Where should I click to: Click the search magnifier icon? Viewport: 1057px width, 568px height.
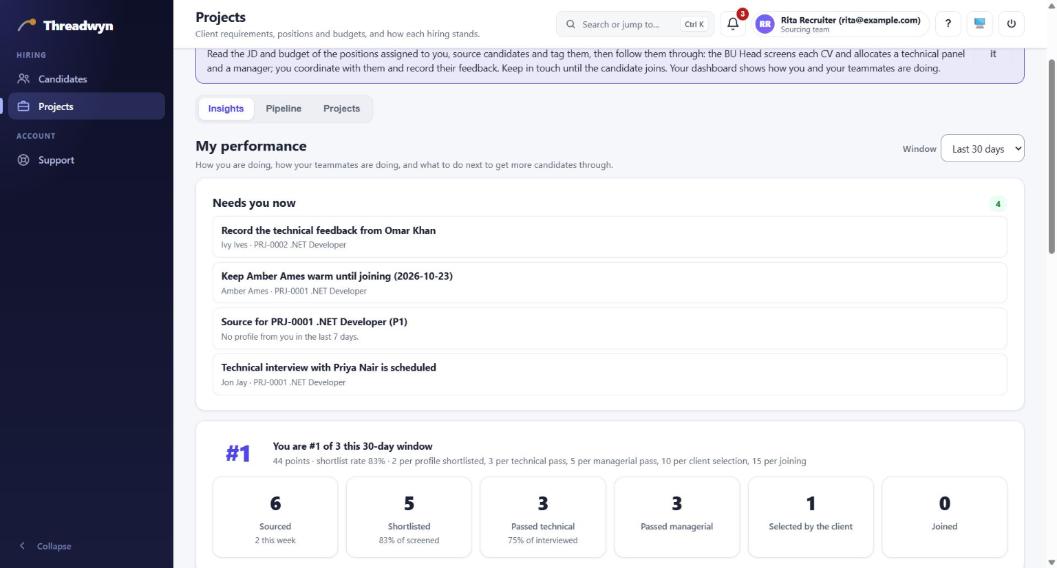[x=570, y=24]
